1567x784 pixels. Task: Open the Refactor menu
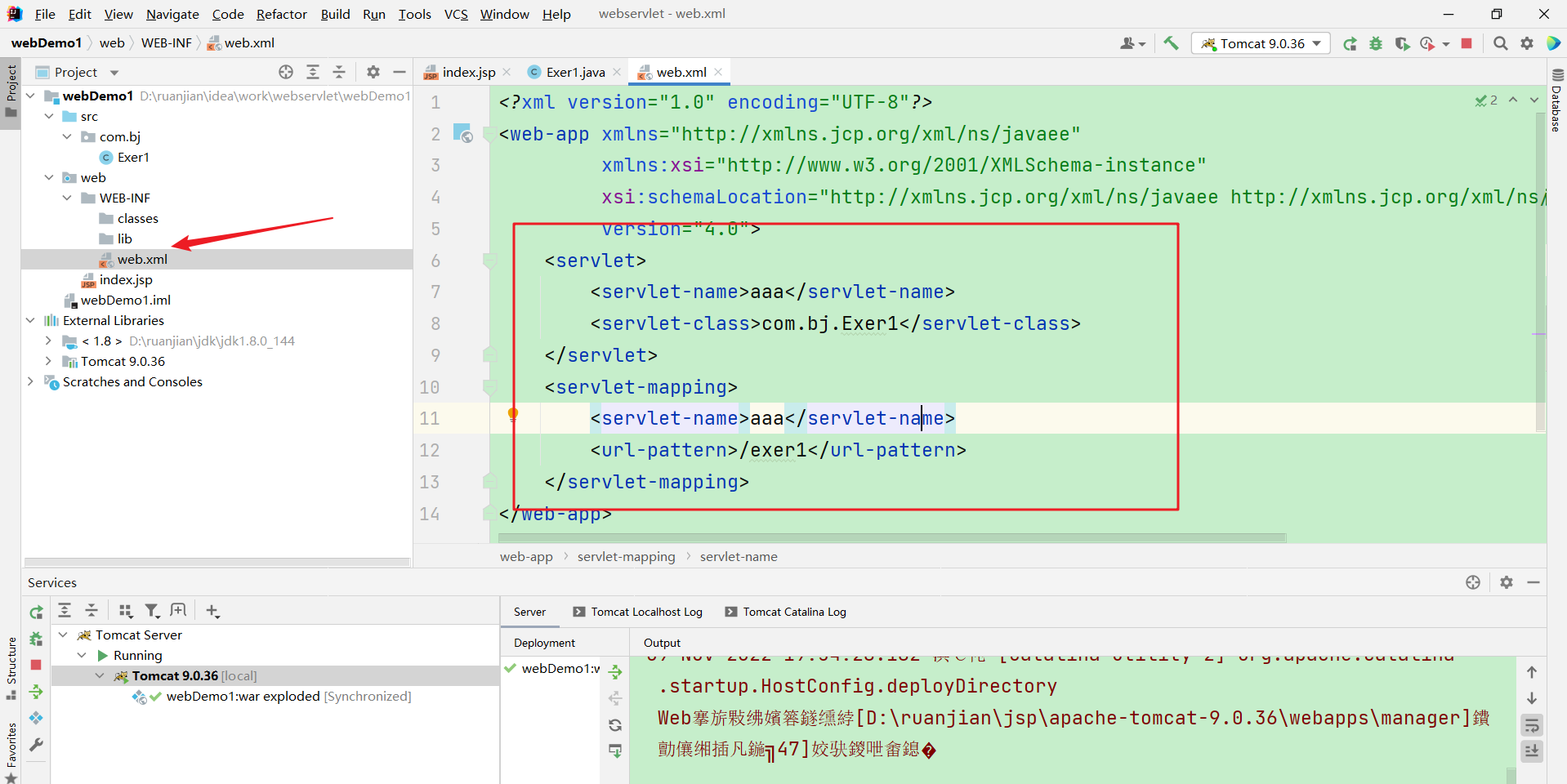(x=282, y=14)
